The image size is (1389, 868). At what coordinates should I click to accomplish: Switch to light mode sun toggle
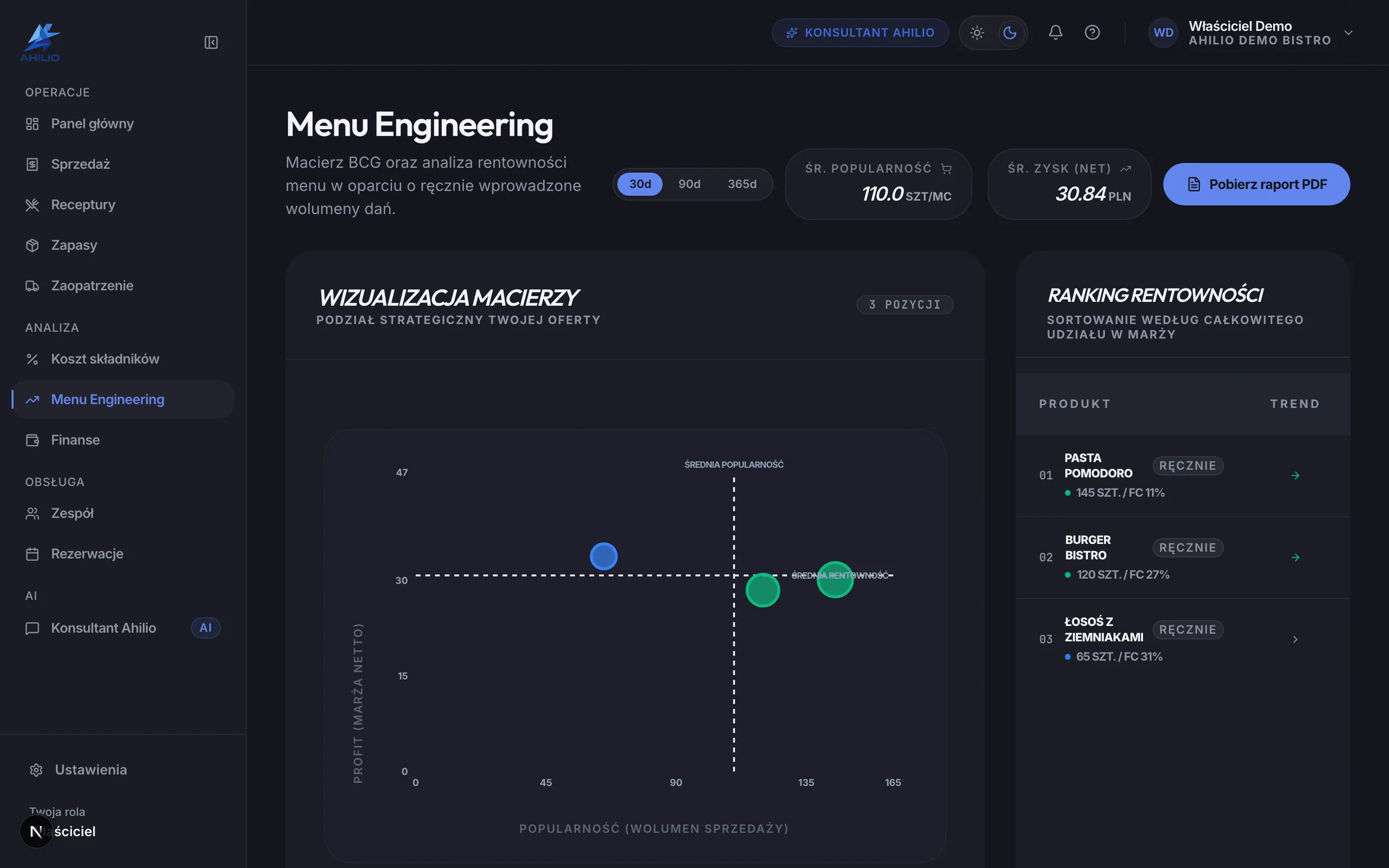pyautogui.click(x=977, y=33)
